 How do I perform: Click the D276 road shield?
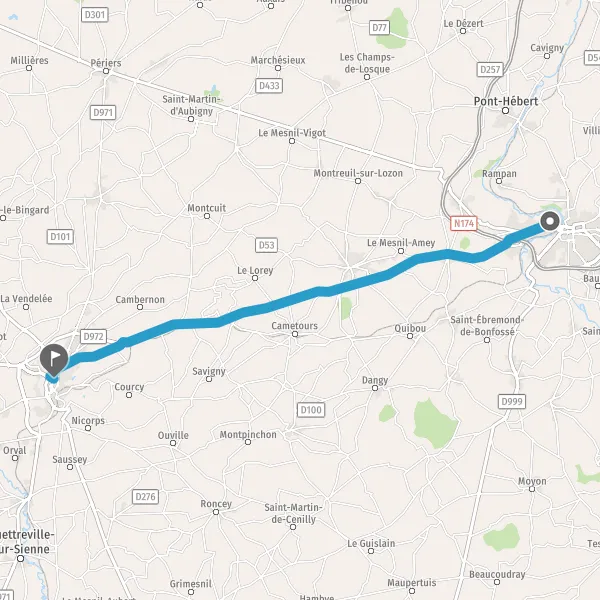coord(145,497)
